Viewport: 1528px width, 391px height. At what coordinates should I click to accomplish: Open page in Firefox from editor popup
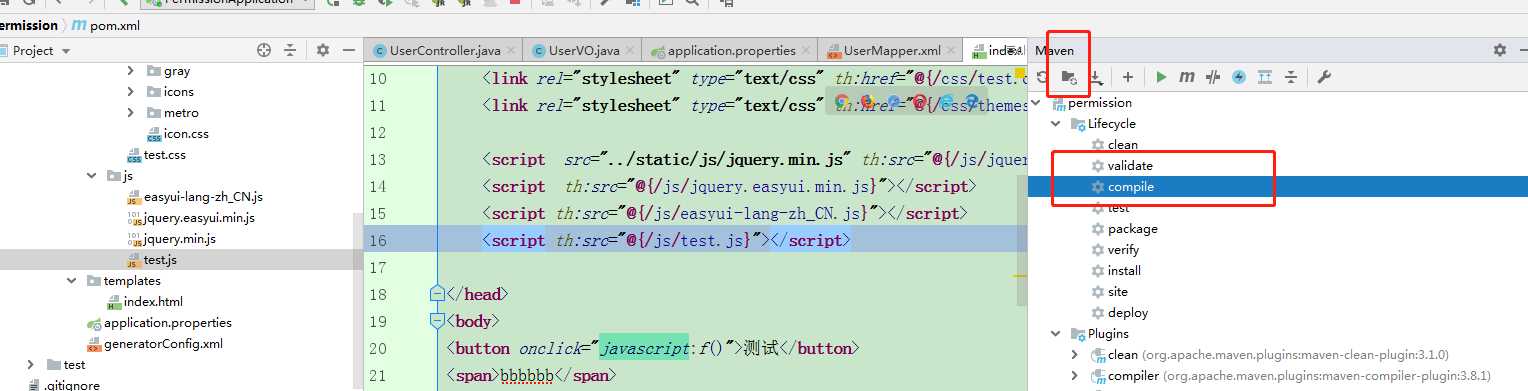pos(867,102)
